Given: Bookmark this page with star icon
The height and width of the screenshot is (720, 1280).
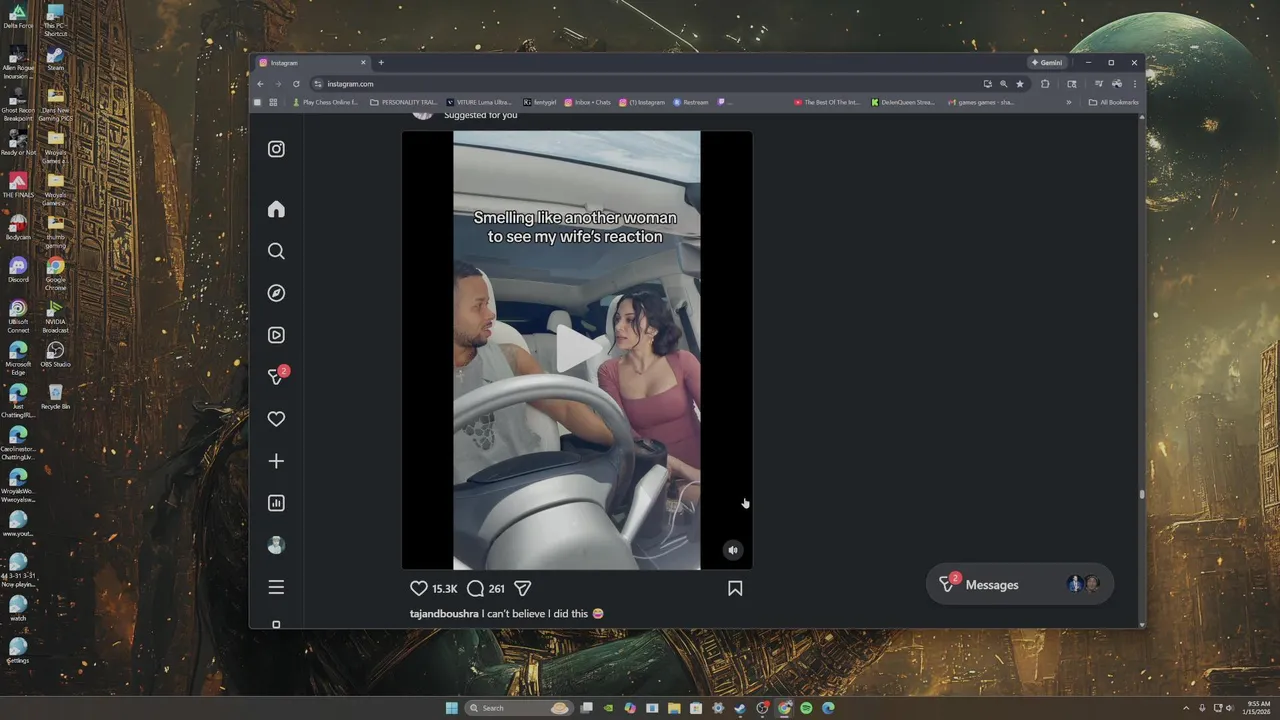Looking at the screenshot, I should [1020, 84].
